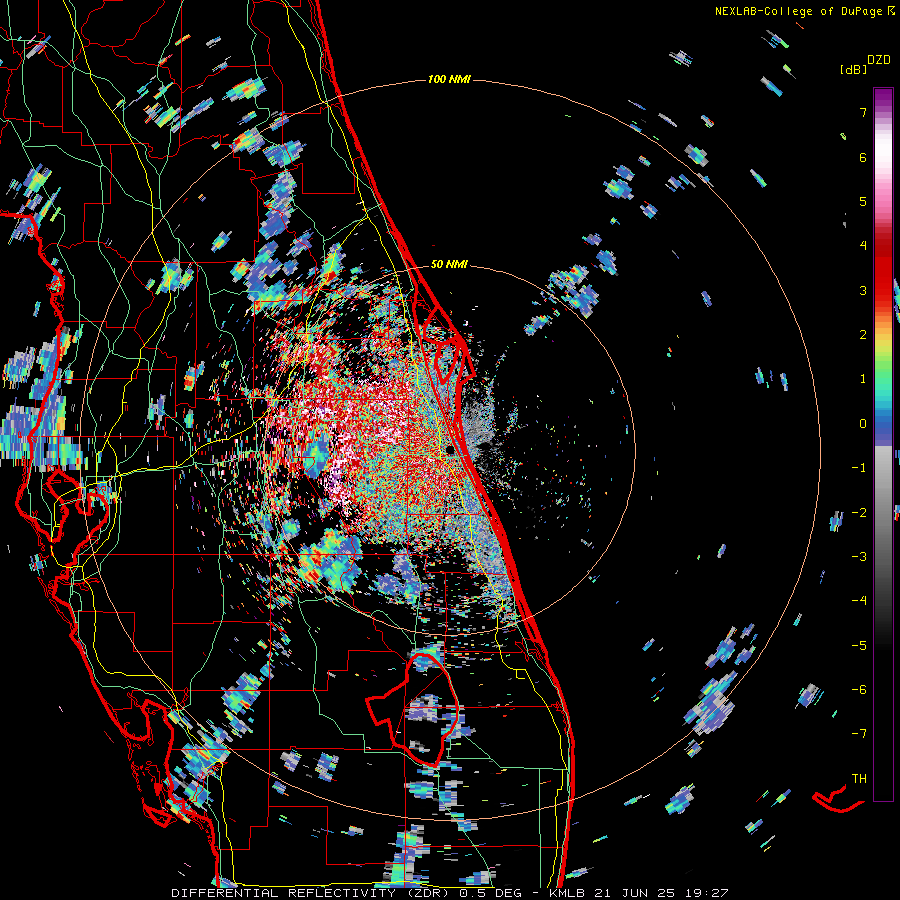This screenshot has width=900, height=900.
Task: Click the 0.5 DEG elevation text in the caption
Action: click(490, 893)
